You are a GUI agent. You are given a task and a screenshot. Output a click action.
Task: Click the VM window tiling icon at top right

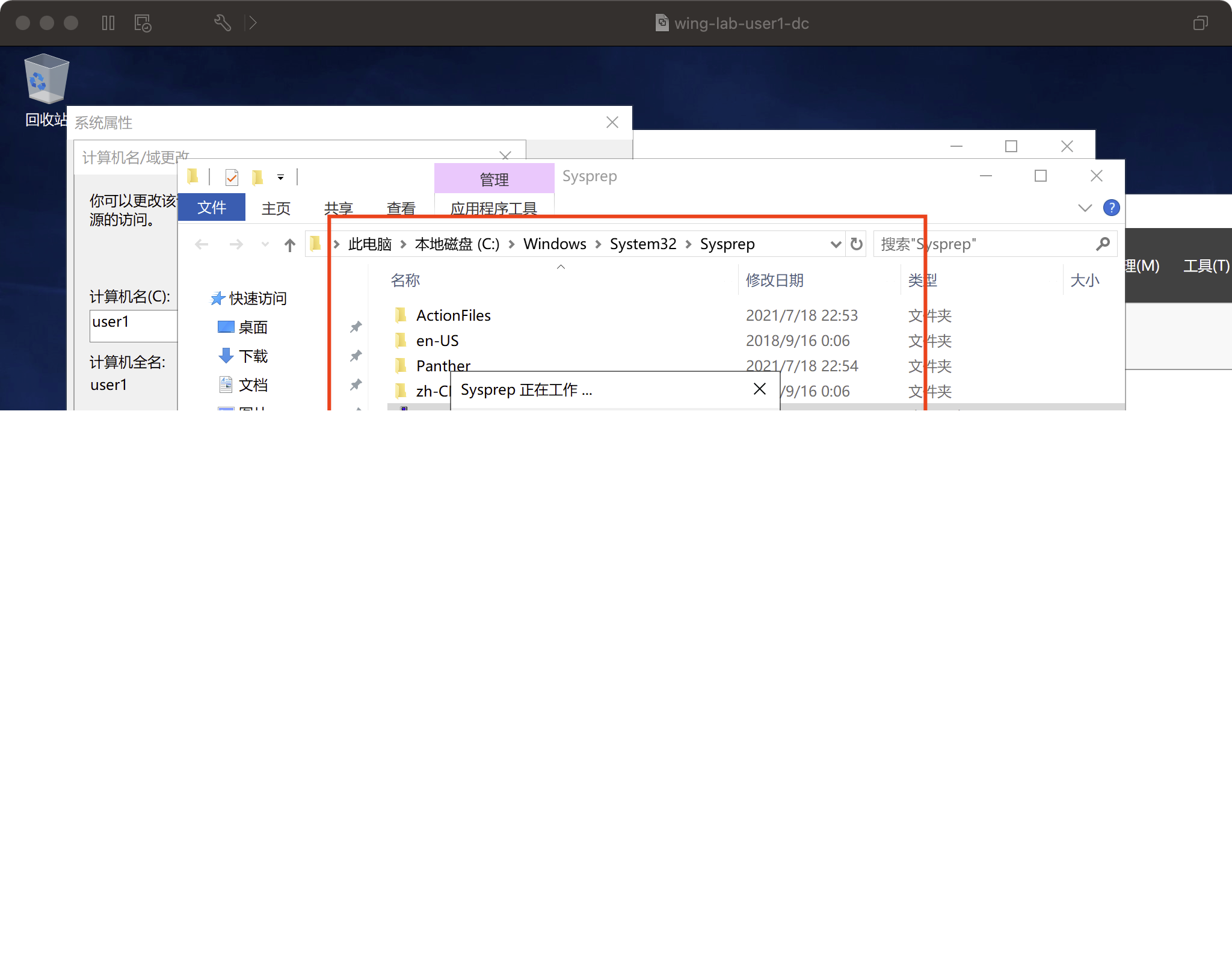(x=1201, y=23)
